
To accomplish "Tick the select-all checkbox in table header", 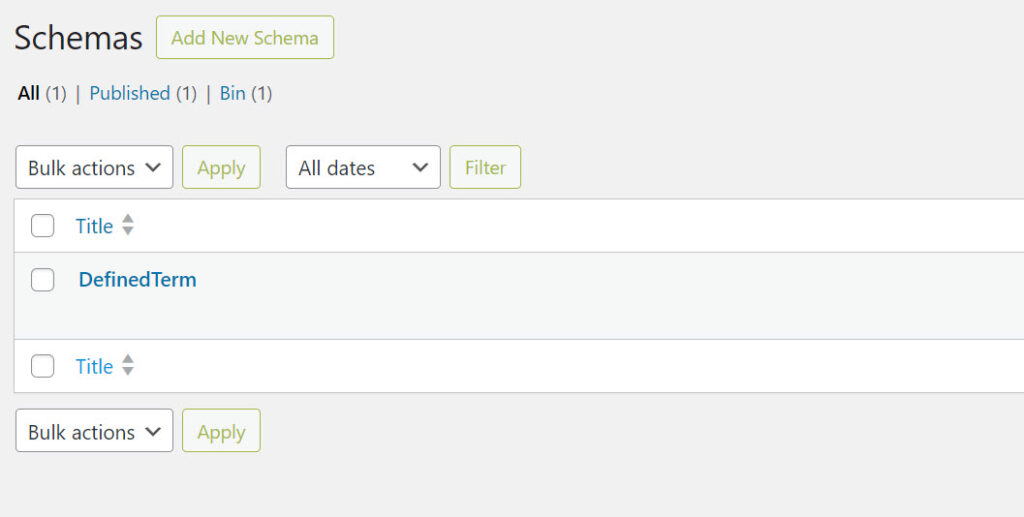I will 42,226.
